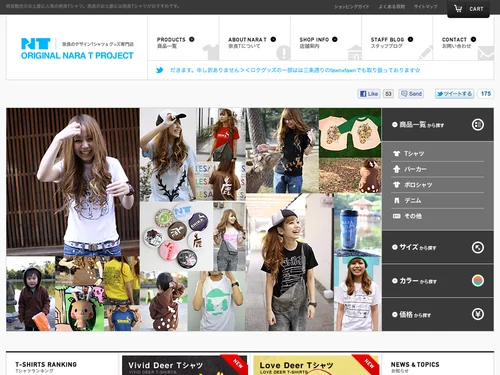Click the Facebook like count 53

[x=388, y=94]
